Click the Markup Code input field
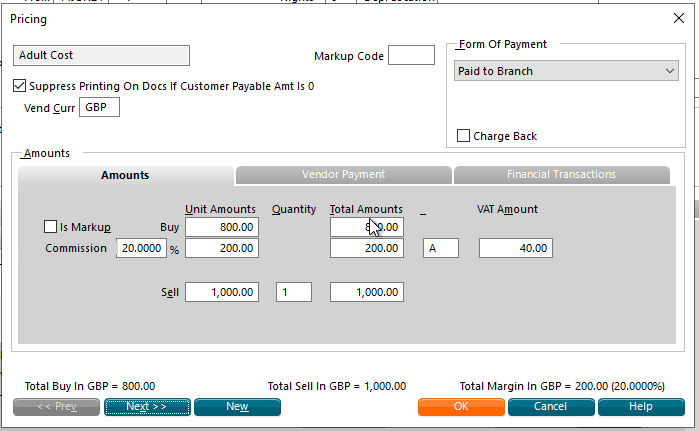The width and height of the screenshot is (699, 431). click(411, 55)
